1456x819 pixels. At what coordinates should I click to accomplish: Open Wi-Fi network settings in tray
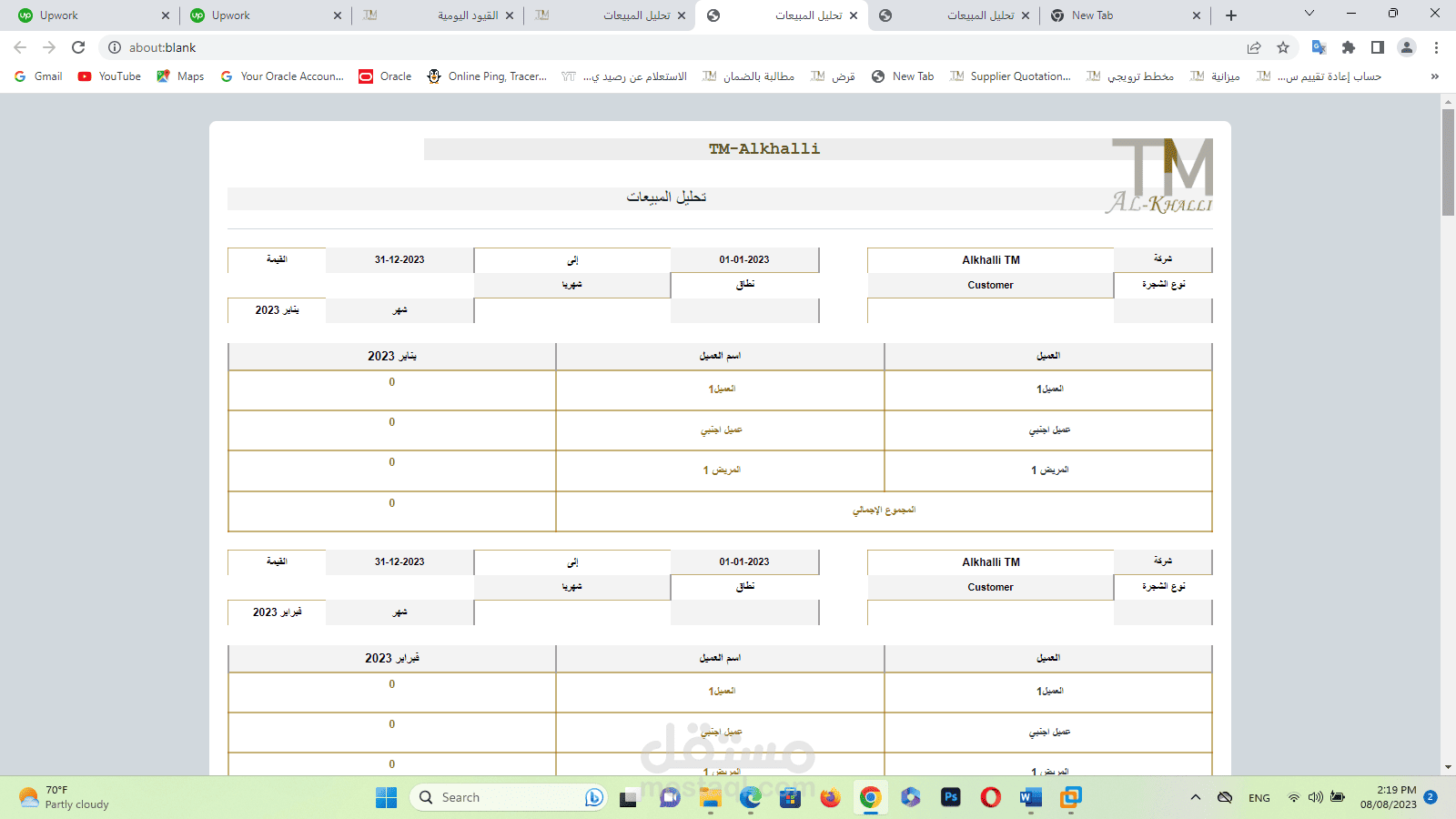point(1293,797)
